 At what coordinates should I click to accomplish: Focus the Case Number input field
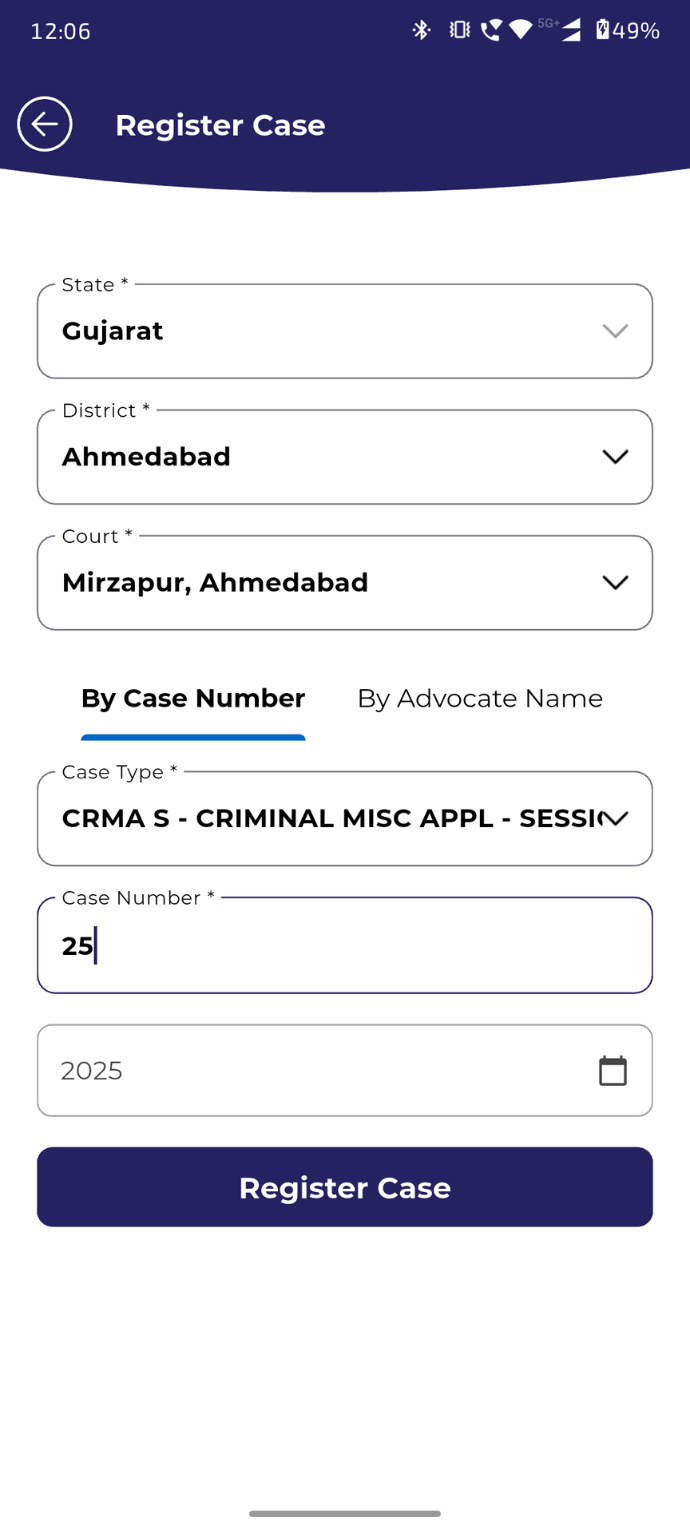(344, 946)
